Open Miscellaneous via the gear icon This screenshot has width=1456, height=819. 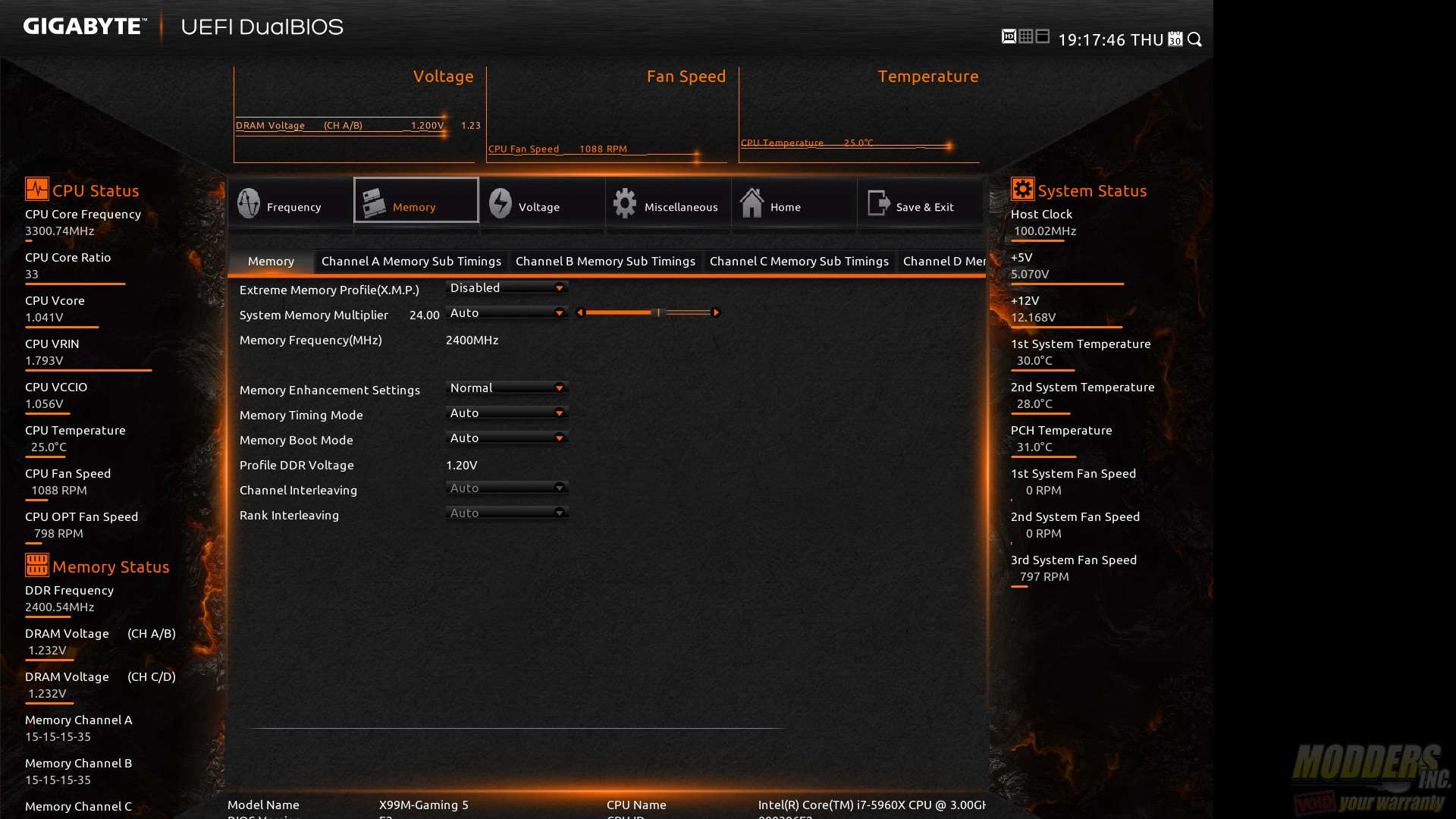[x=625, y=203]
